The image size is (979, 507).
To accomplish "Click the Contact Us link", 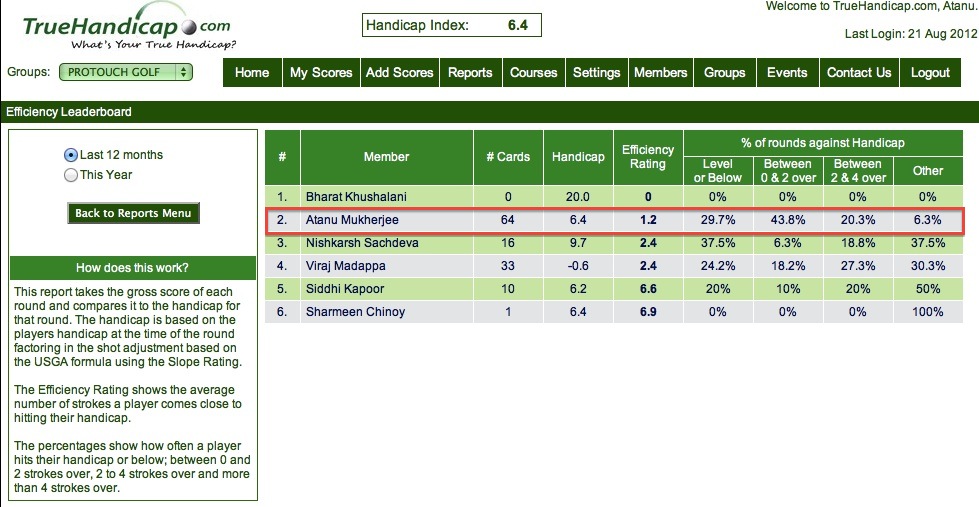I will tap(858, 73).
